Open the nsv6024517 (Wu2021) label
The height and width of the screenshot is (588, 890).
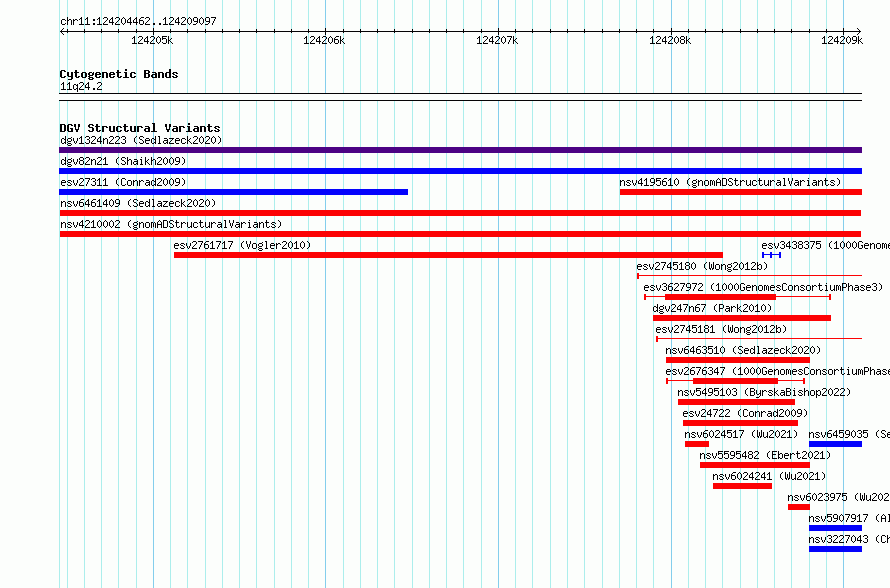click(x=741, y=434)
